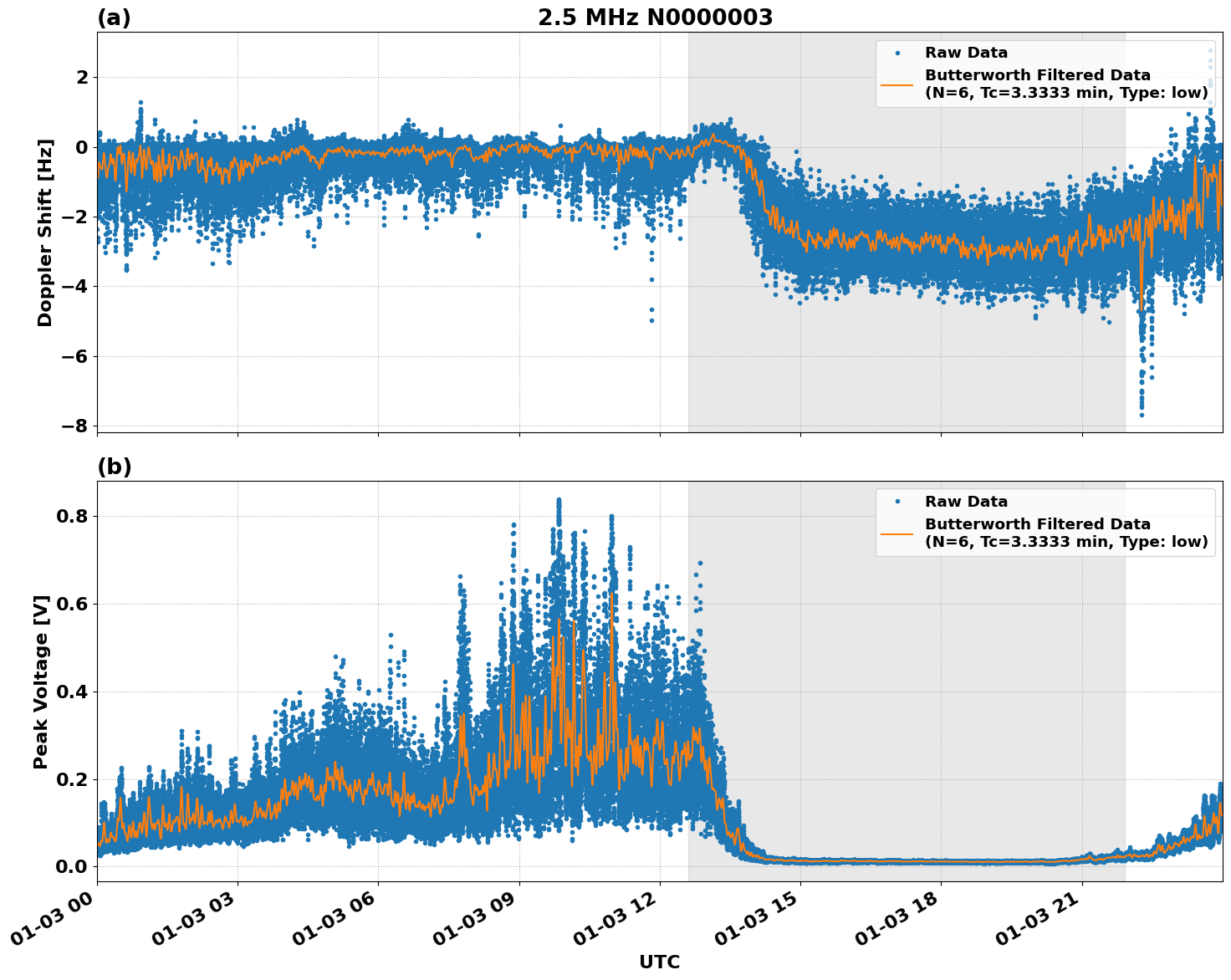1231x980 pixels.
Task: Select the panel (b) subplot label
Action: pyautogui.click(x=115, y=466)
